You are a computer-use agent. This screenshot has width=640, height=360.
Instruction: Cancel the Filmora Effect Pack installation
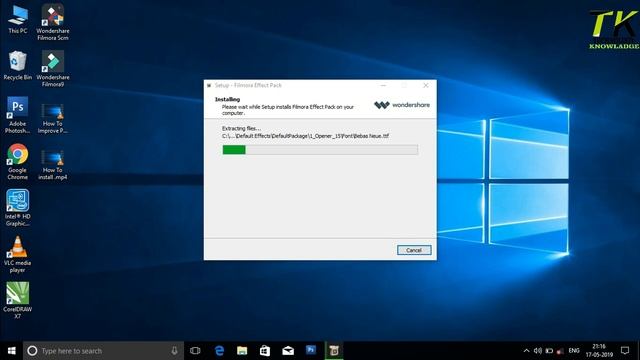click(414, 250)
